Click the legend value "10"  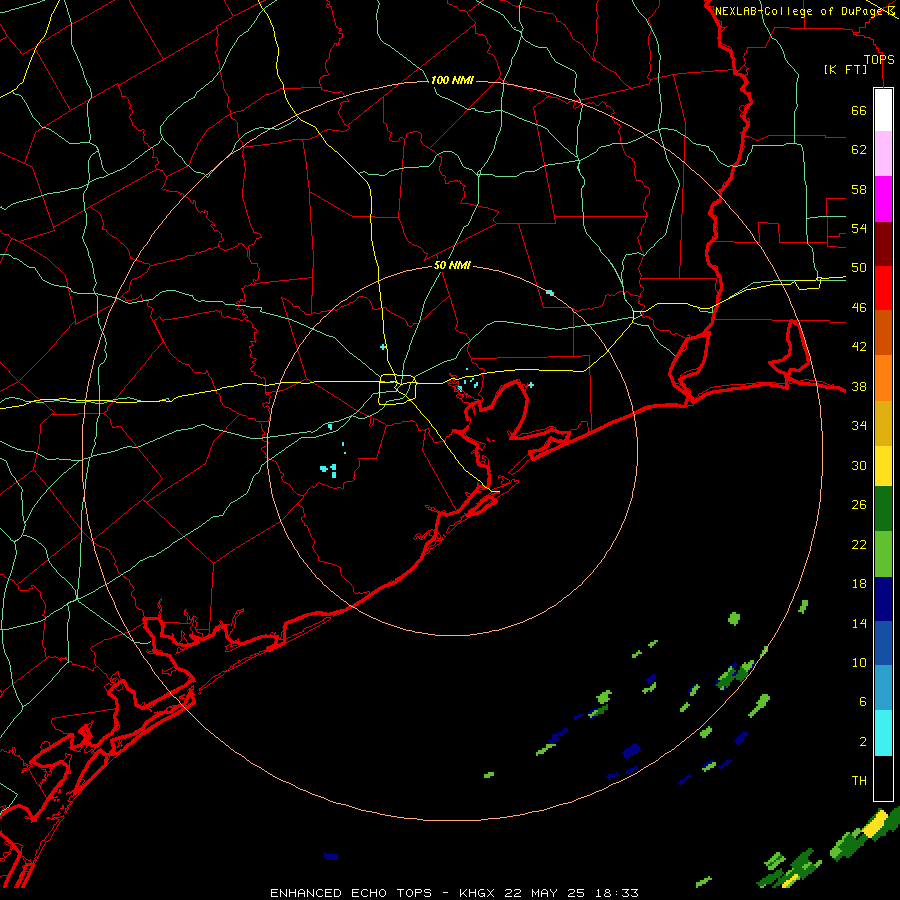pyautogui.click(x=859, y=663)
